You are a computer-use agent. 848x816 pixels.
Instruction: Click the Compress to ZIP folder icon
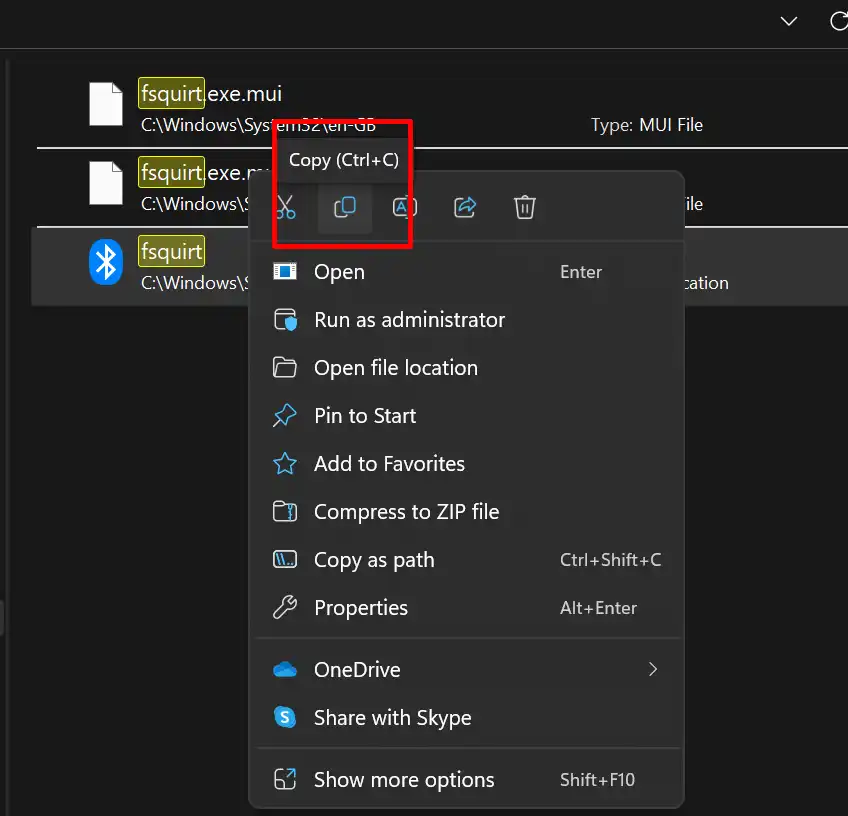tap(285, 512)
